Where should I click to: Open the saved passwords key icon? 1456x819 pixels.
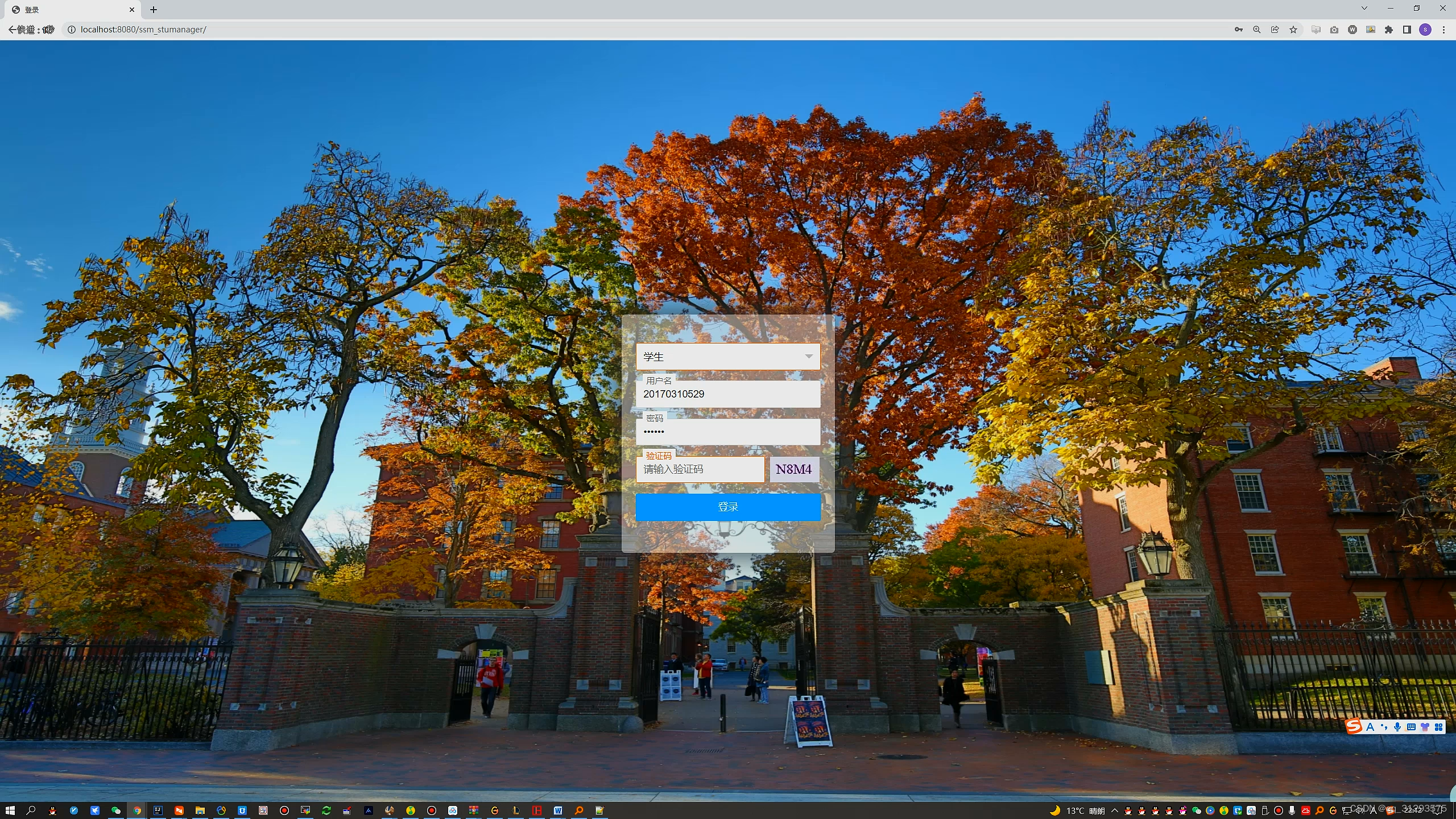(1238, 30)
